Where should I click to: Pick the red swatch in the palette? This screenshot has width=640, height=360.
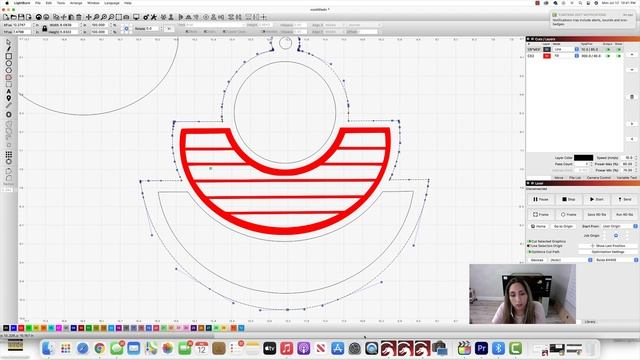tap(21, 328)
